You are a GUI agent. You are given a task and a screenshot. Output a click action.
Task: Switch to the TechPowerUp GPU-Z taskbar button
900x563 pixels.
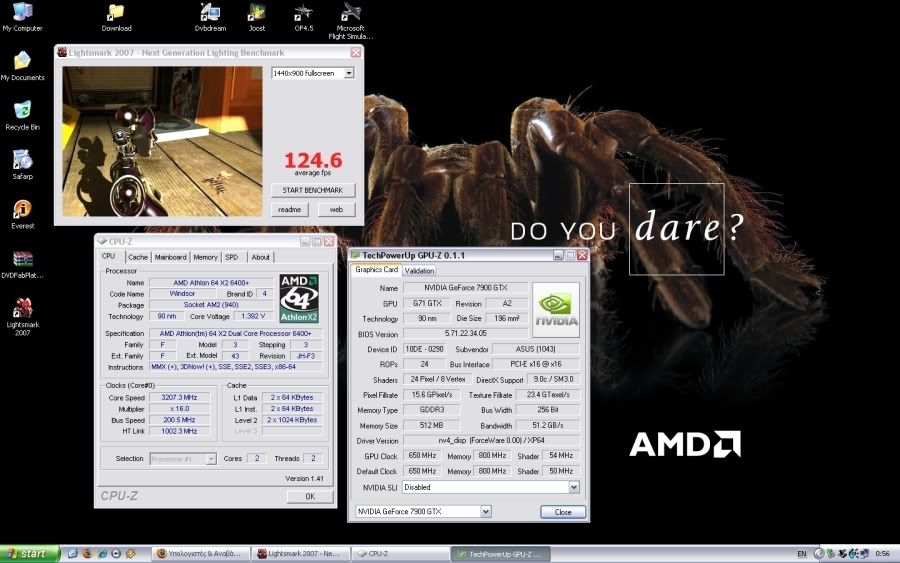(500, 554)
